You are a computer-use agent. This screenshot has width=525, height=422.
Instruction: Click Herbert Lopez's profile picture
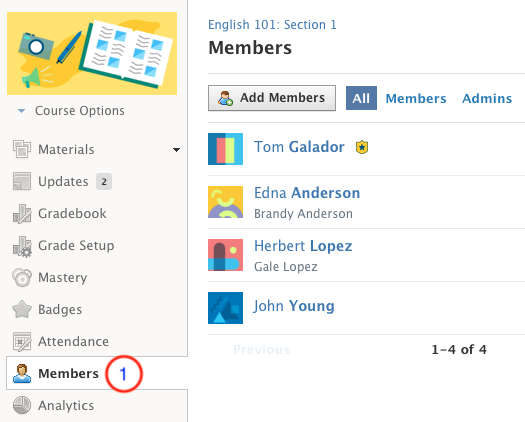click(225, 255)
